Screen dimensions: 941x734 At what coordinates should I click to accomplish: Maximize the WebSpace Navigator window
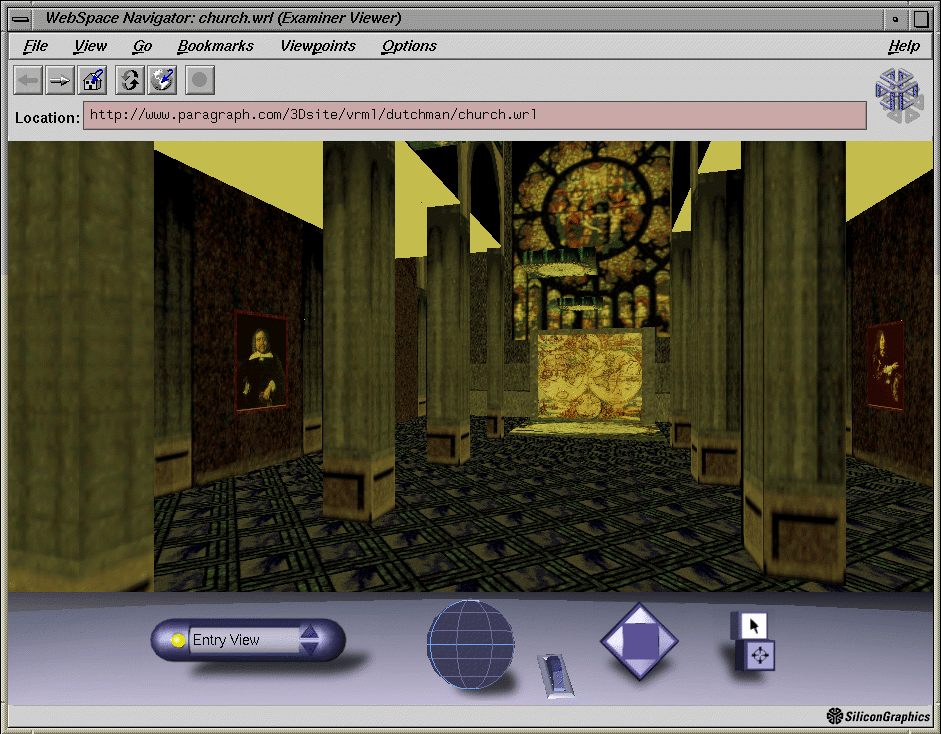pyautogui.click(x=921, y=19)
